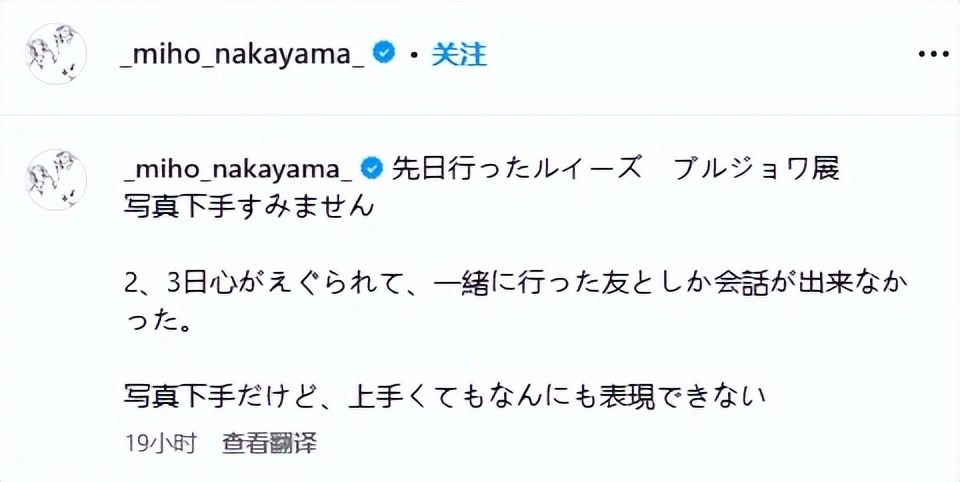Open the _miho_nakayama_ username in the caption
Screen dimensions: 960x482
tap(235, 167)
